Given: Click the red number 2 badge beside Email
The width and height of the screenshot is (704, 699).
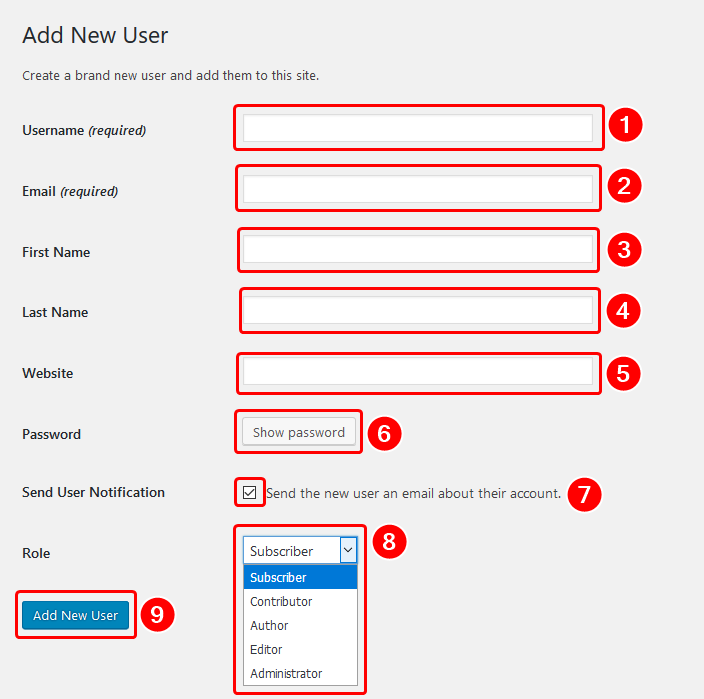Looking at the screenshot, I should [624, 186].
